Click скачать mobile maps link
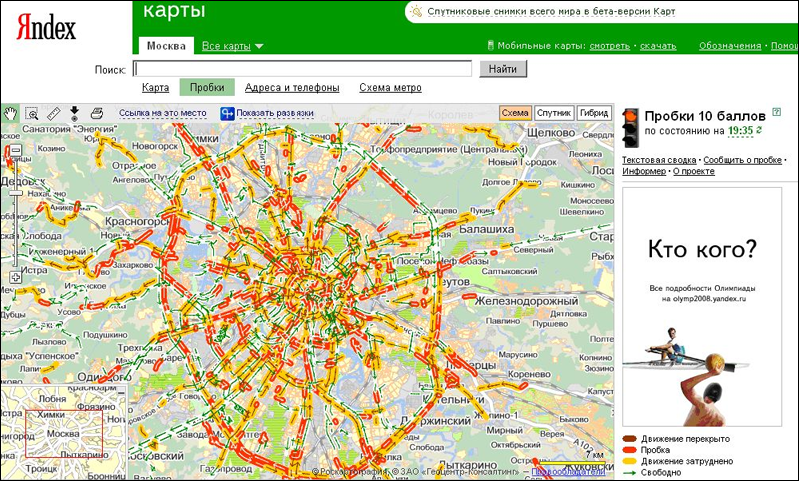The width and height of the screenshot is (799, 481). click(658, 46)
